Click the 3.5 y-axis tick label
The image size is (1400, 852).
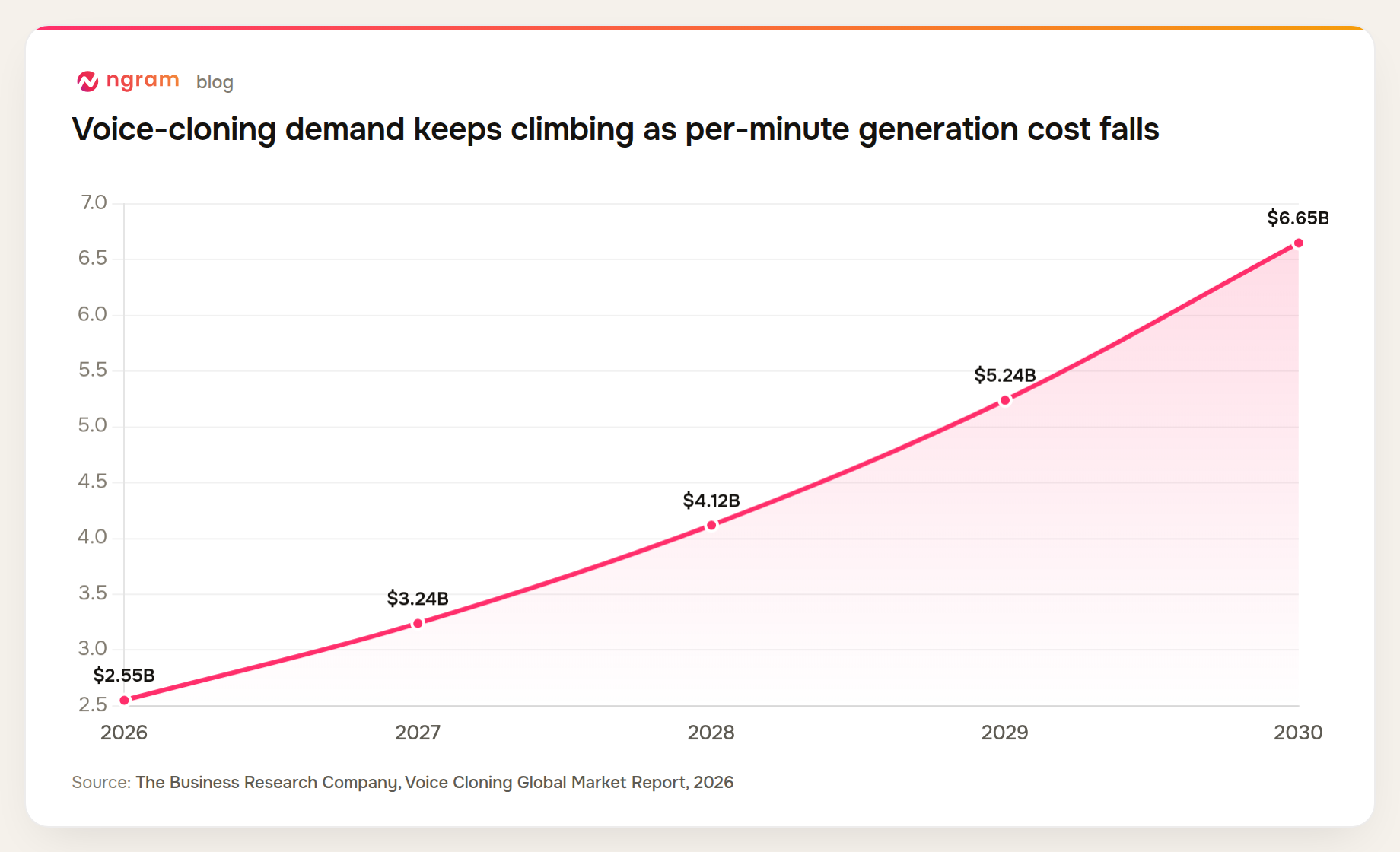coord(93,593)
